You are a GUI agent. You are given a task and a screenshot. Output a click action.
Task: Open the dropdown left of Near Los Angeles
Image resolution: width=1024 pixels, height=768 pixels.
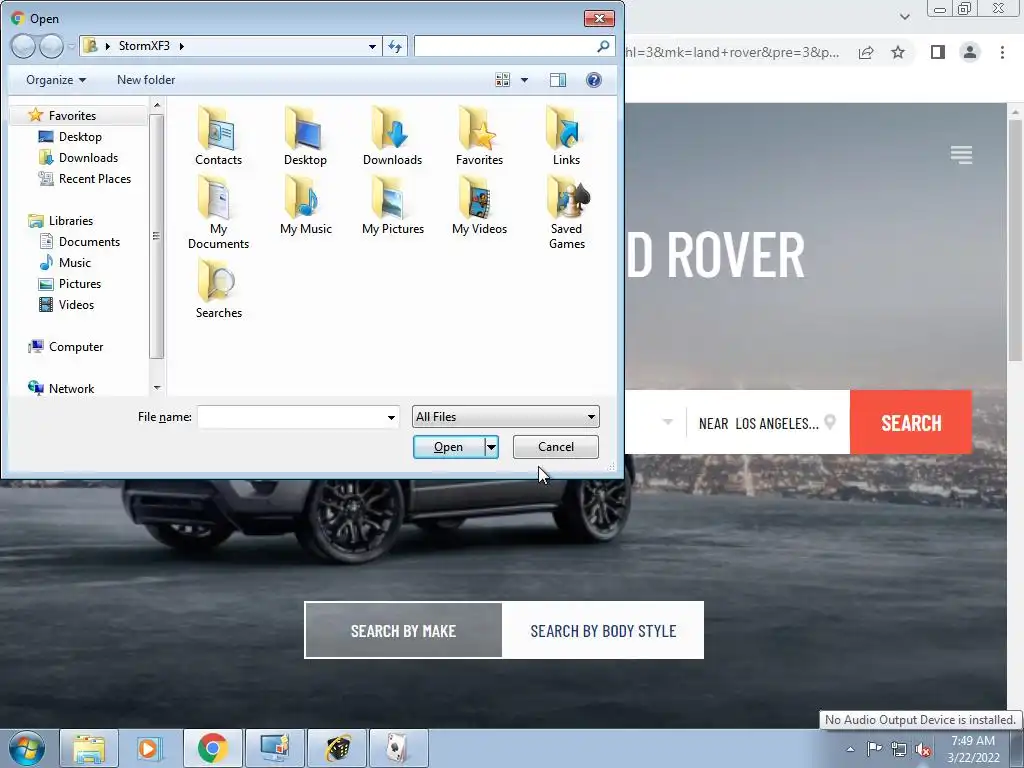click(x=667, y=422)
